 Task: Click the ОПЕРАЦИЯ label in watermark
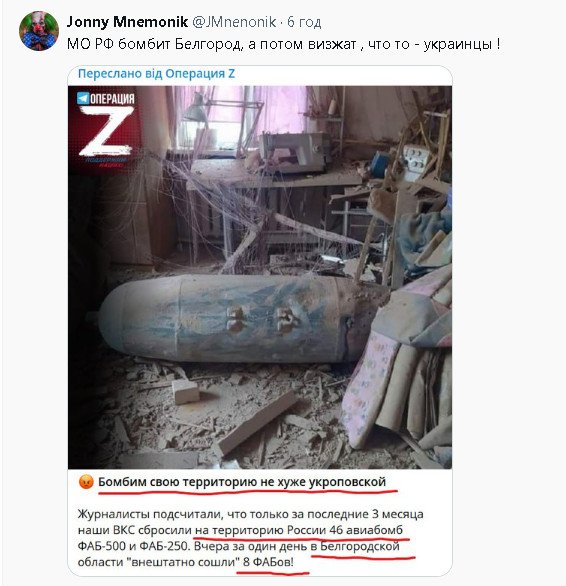(x=112, y=99)
